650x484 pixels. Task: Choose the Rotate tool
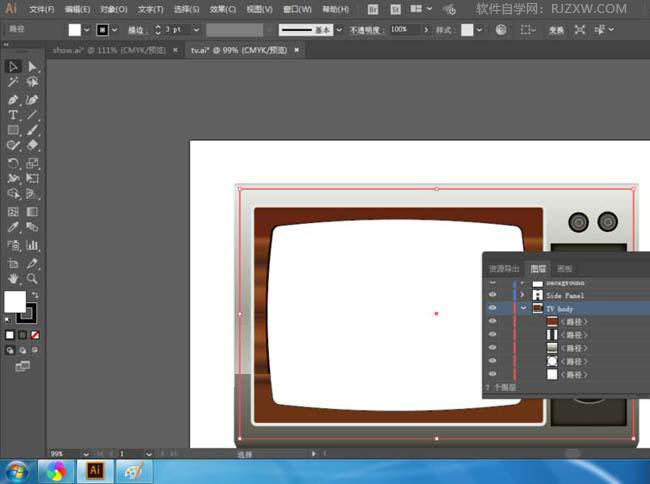13,163
